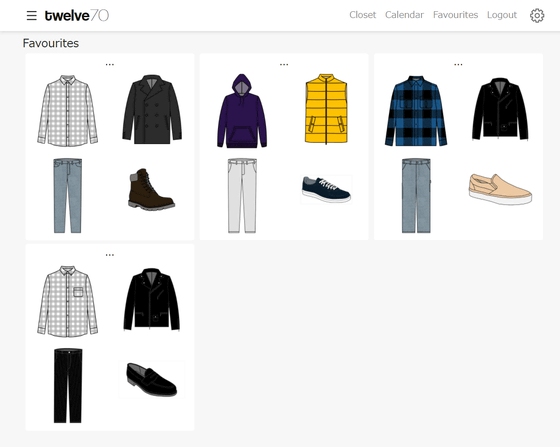
Task: Click the twelve70 logo
Action: coord(76,15)
